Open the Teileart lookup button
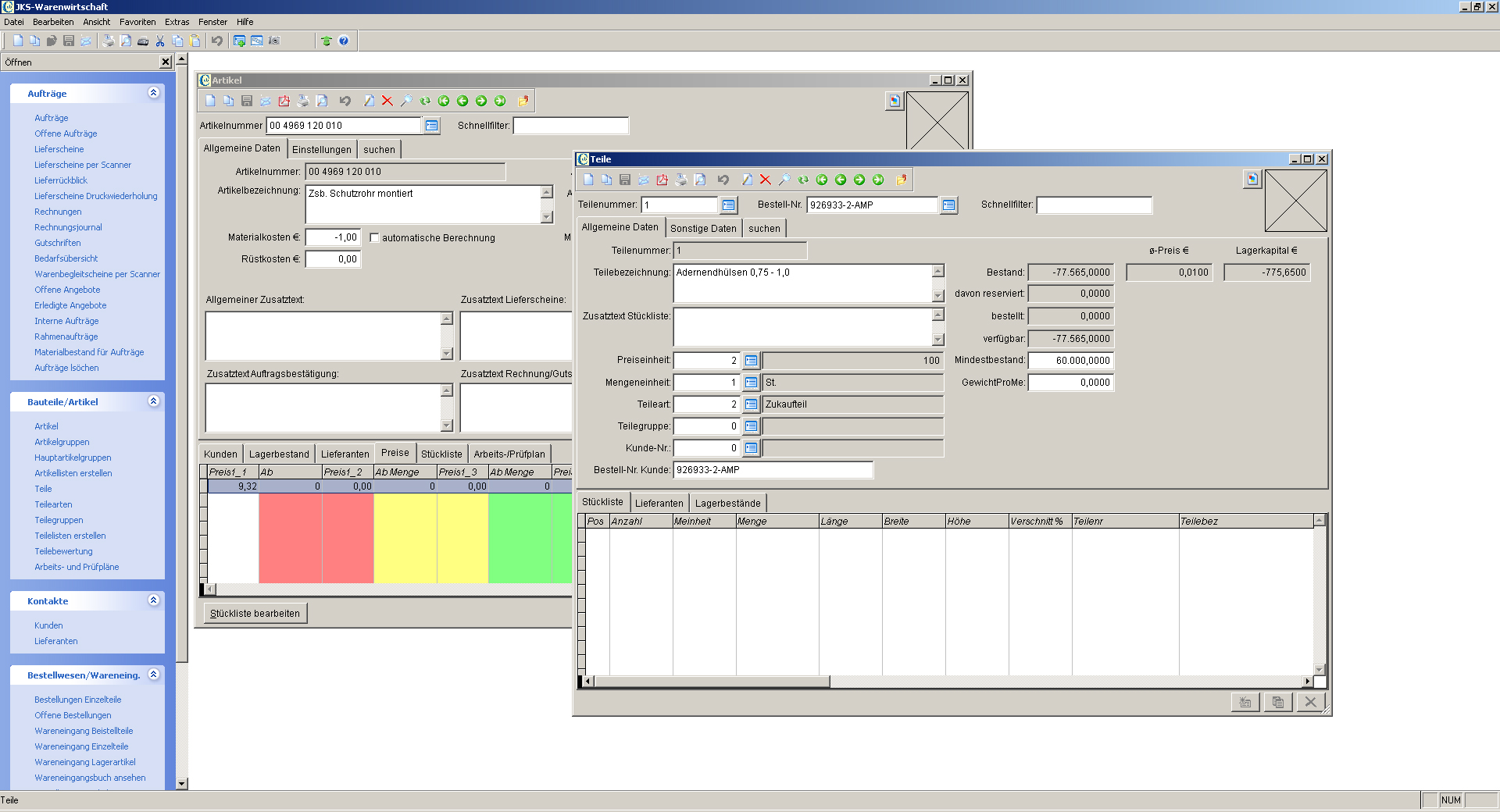The image size is (1500, 812). [x=751, y=404]
